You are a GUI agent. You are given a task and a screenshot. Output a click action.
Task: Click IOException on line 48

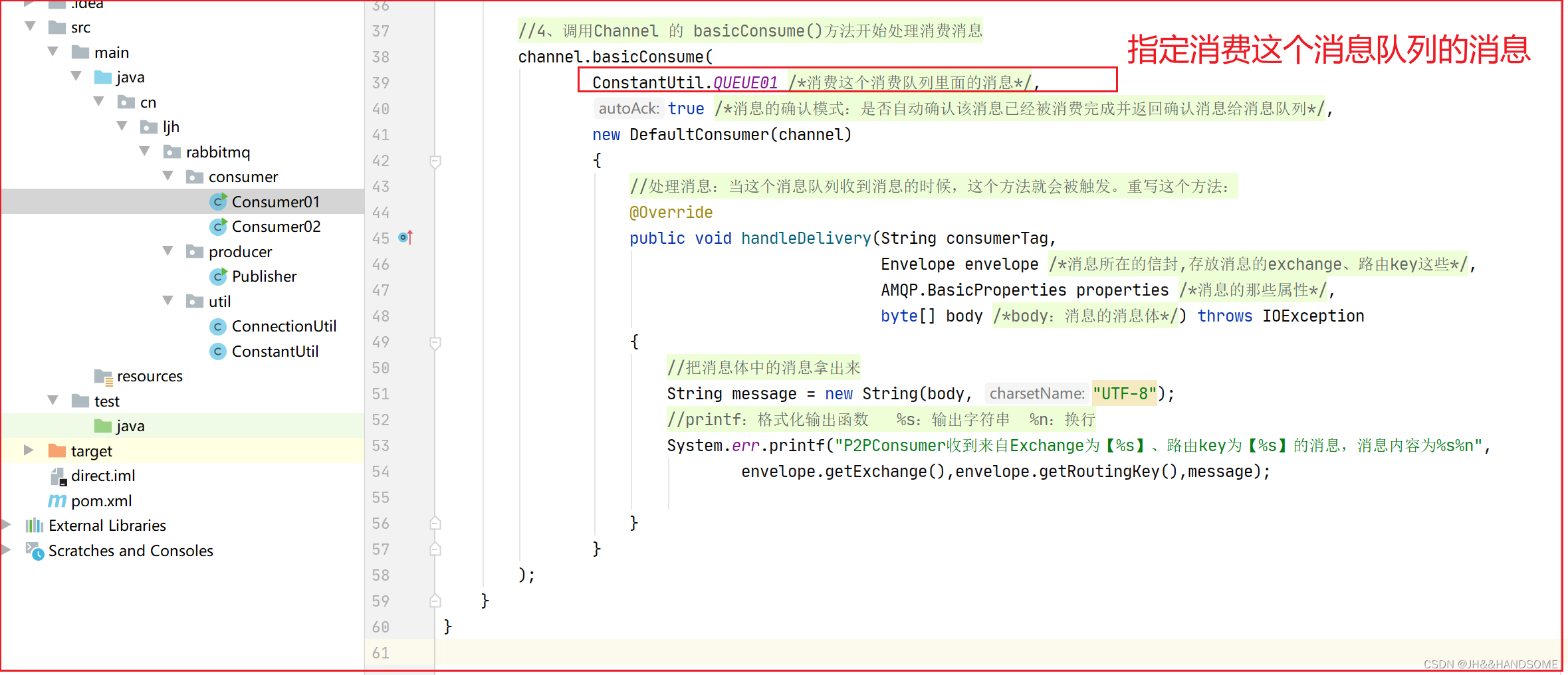coord(1313,316)
